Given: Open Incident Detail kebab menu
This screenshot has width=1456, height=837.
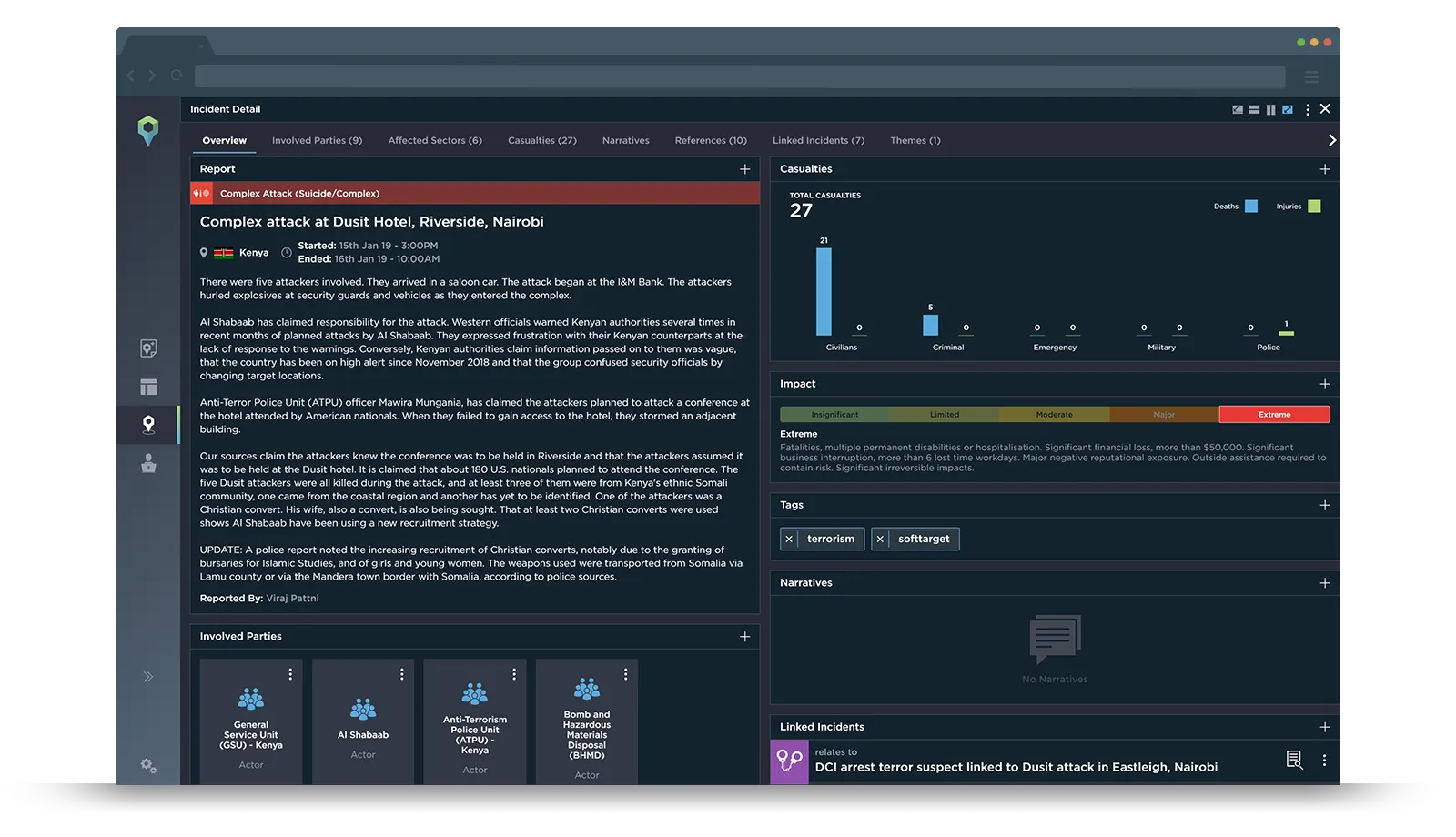Looking at the screenshot, I should [1308, 109].
